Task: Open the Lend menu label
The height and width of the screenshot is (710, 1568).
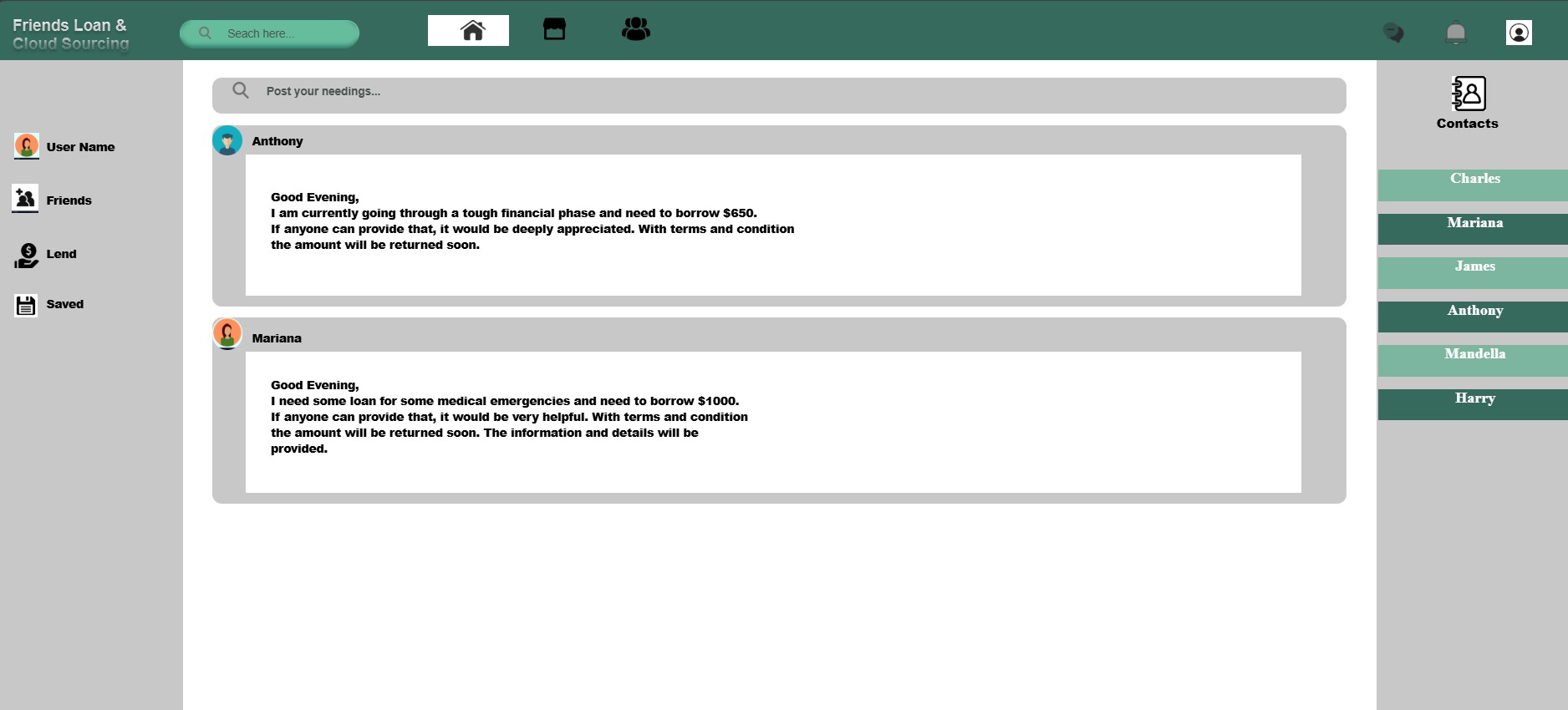Action: pos(62,254)
